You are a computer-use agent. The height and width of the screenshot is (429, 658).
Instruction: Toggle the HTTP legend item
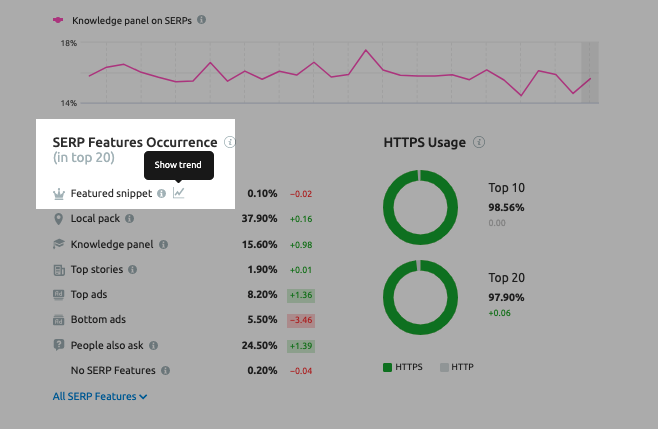point(456,367)
